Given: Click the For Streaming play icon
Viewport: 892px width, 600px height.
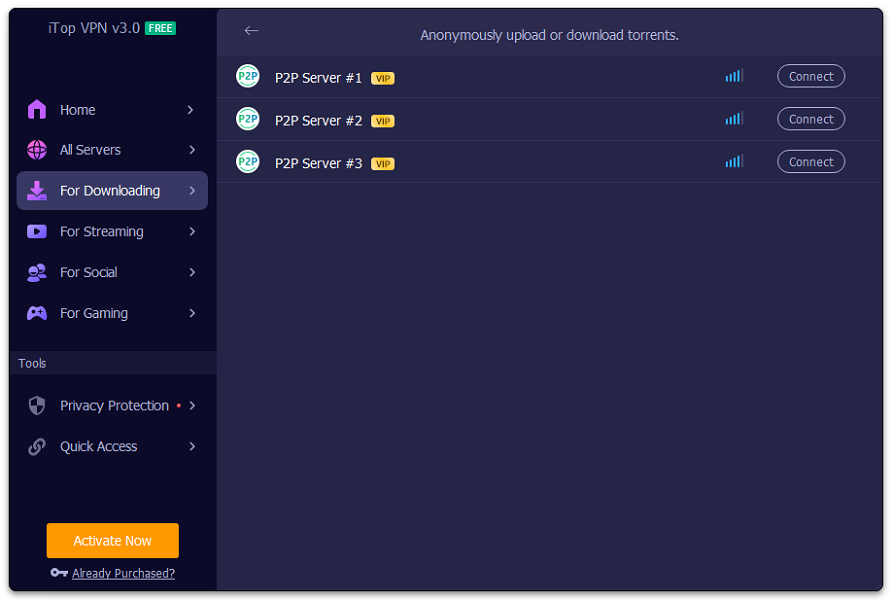Looking at the screenshot, I should (x=37, y=231).
